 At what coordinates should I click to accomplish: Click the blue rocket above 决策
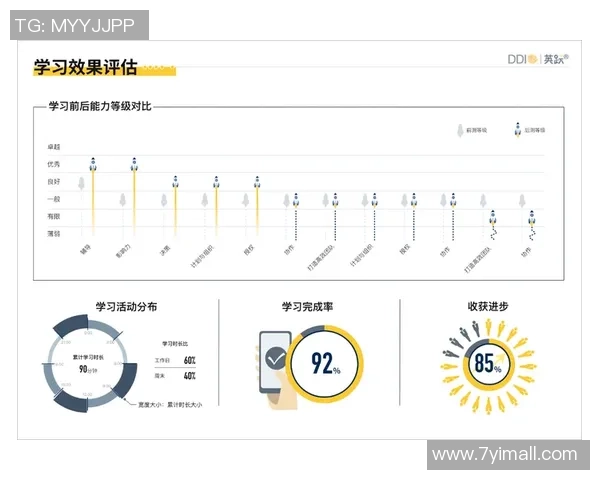click(x=175, y=182)
